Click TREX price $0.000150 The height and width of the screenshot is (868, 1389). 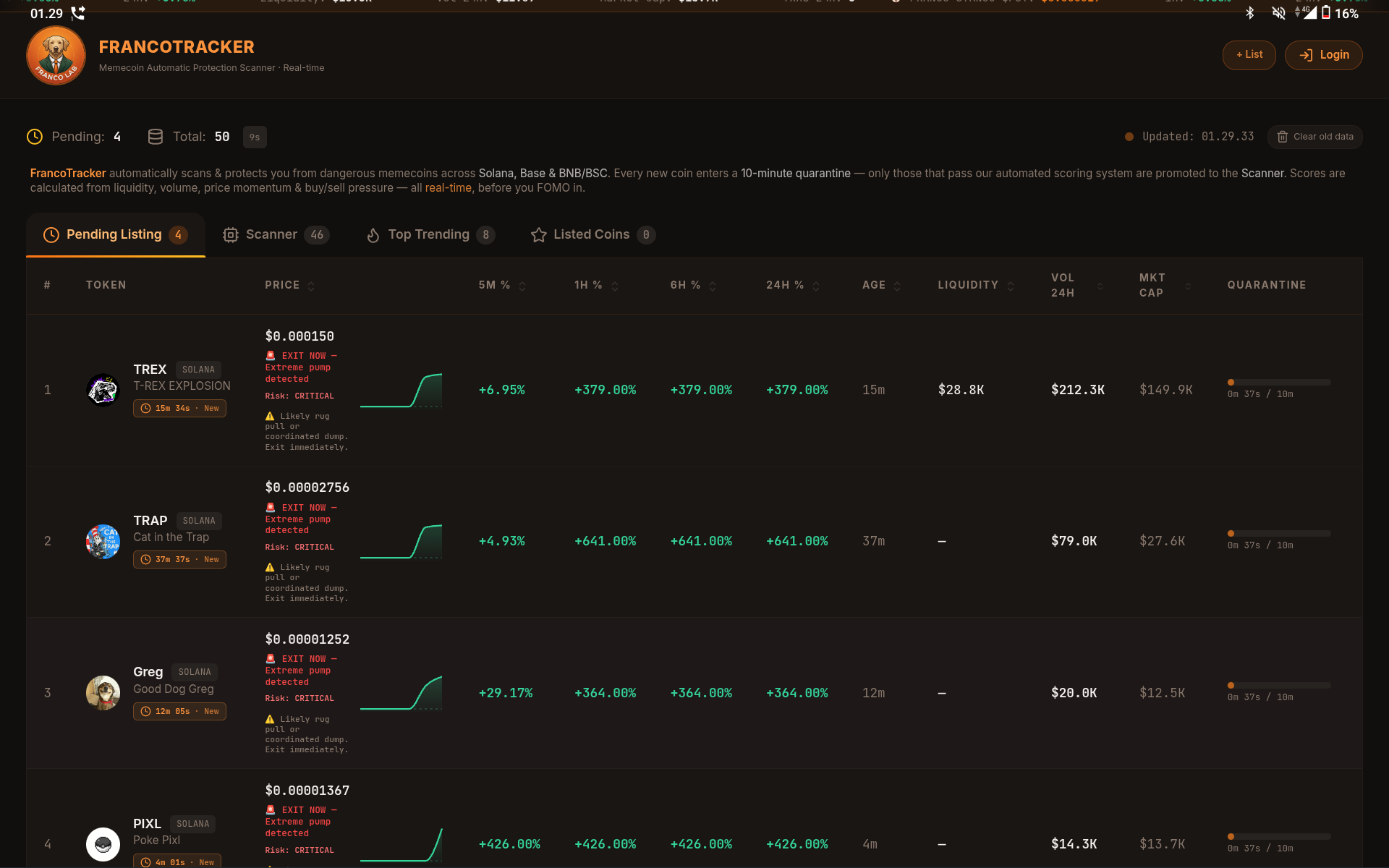tap(300, 336)
